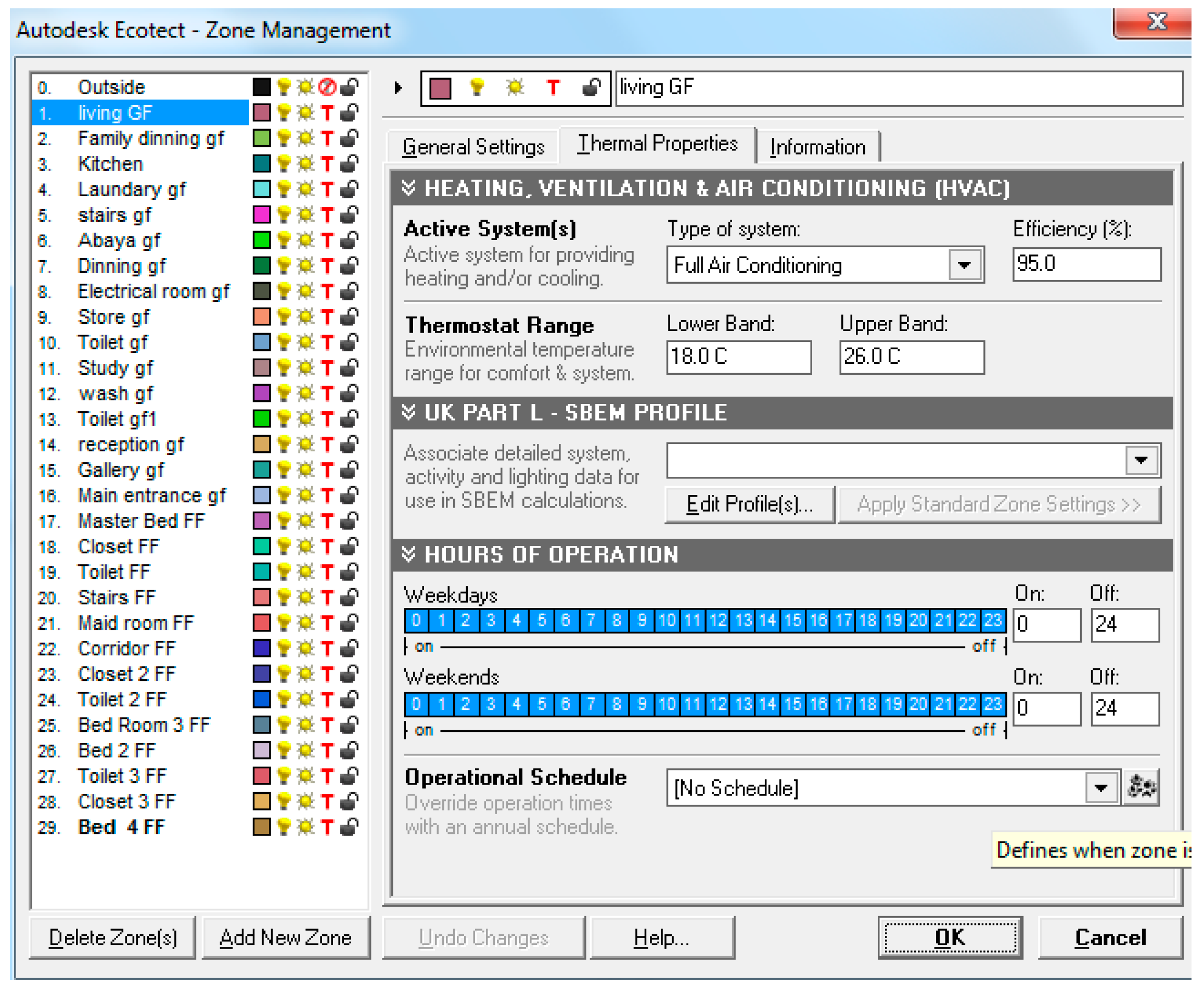Click the Add New Zone button

(286, 938)
